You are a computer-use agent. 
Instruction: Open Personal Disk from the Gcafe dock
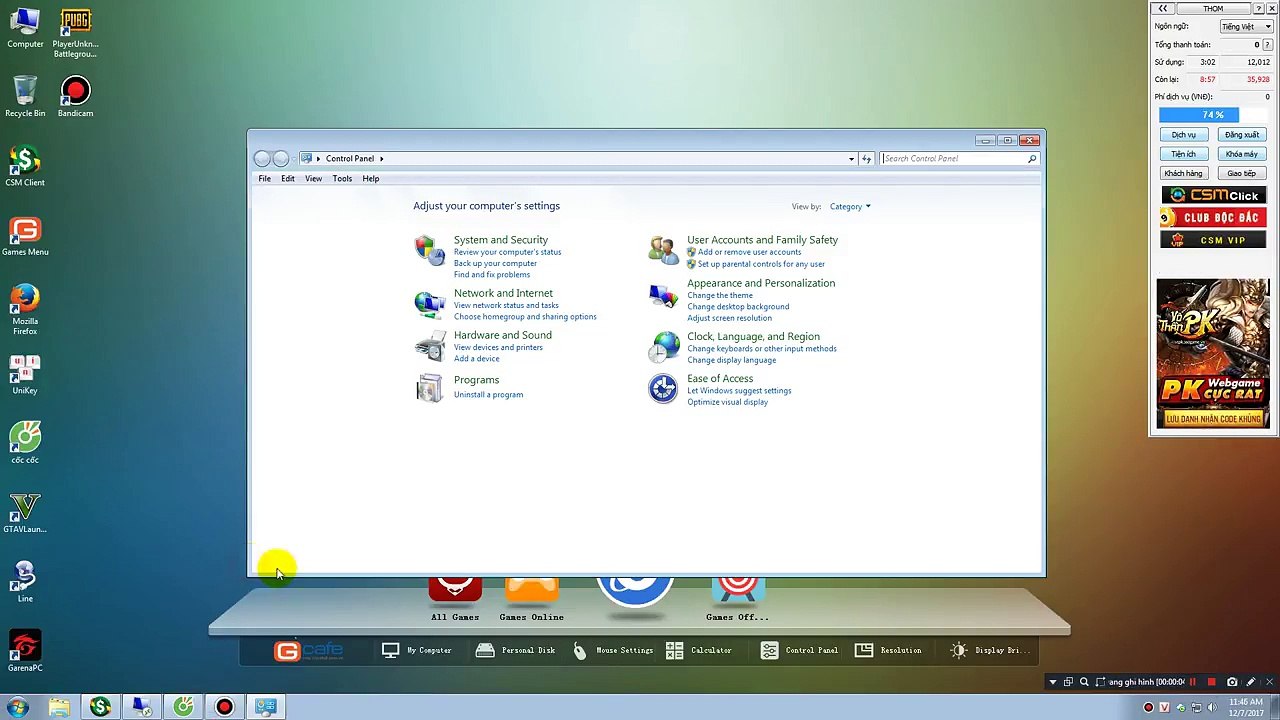[515, 650]
